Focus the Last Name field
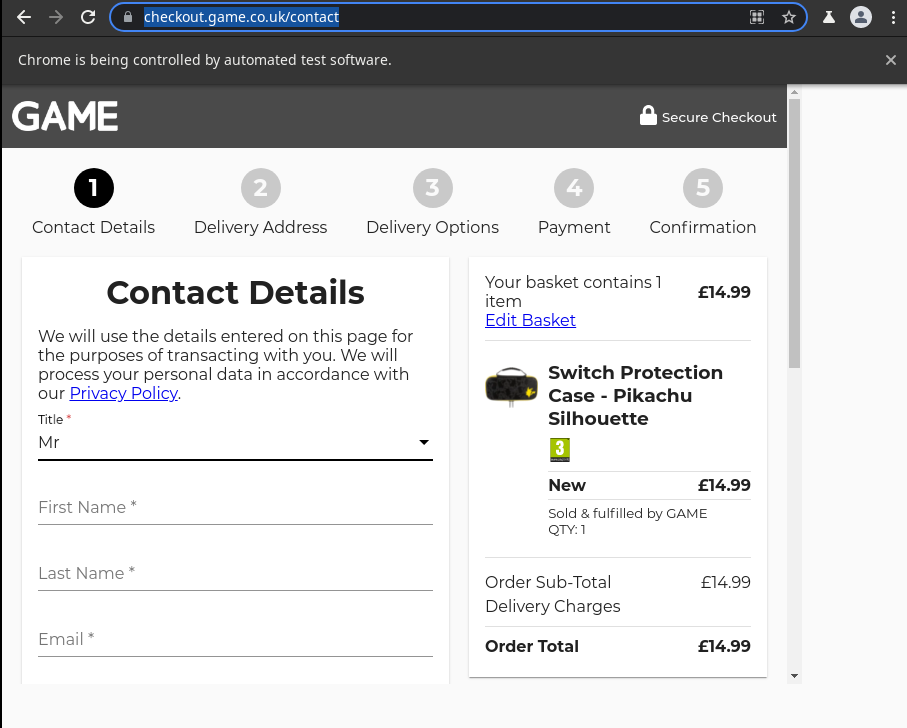This screenshot has height=728, width=907. point(235,574)
